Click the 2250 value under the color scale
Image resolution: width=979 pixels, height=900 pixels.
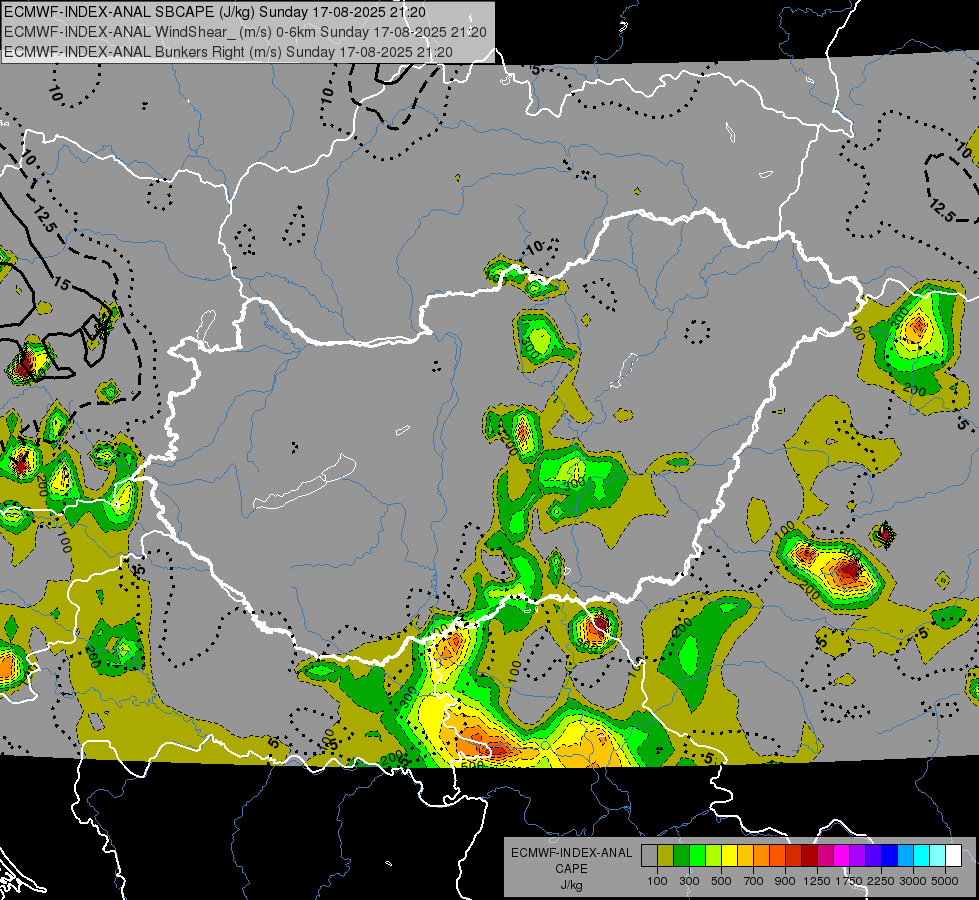point(881,881)
